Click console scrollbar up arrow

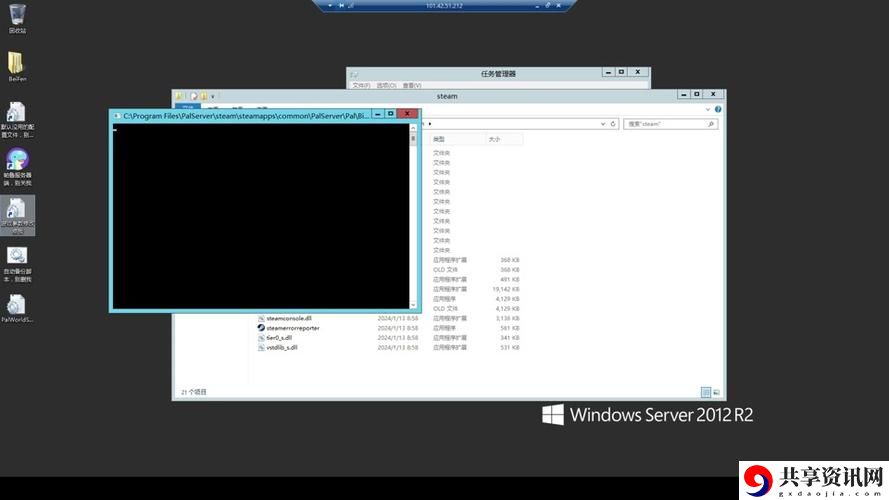(413, 128)
